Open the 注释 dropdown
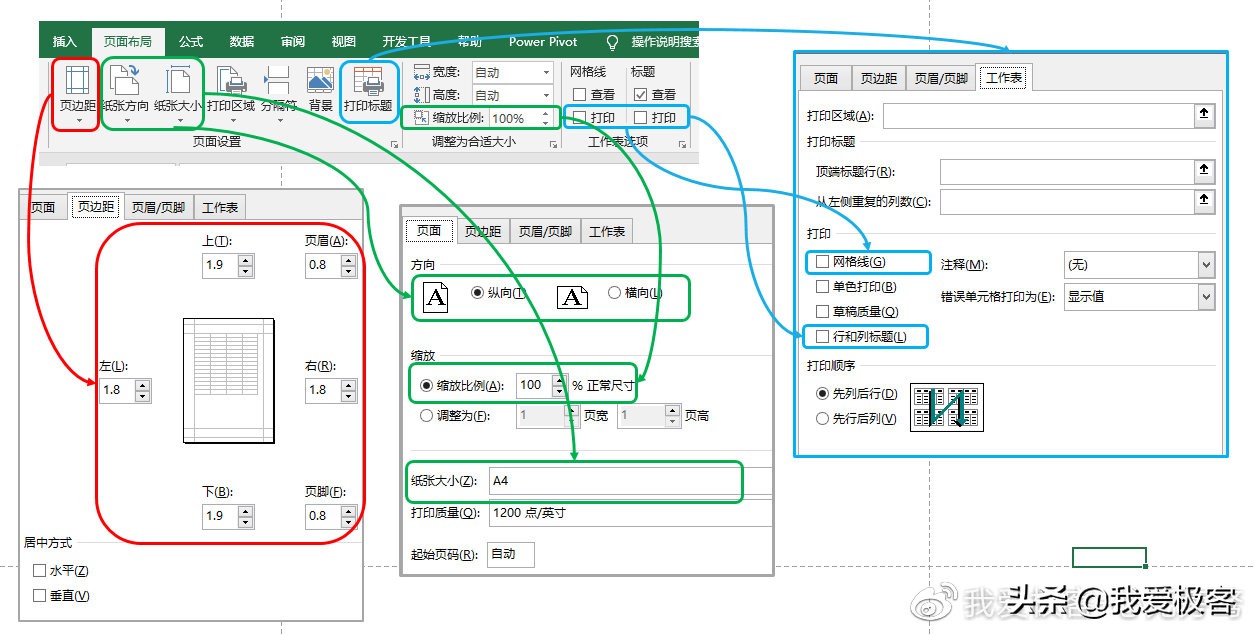The image size is (1255, 635). (1206, 264)
